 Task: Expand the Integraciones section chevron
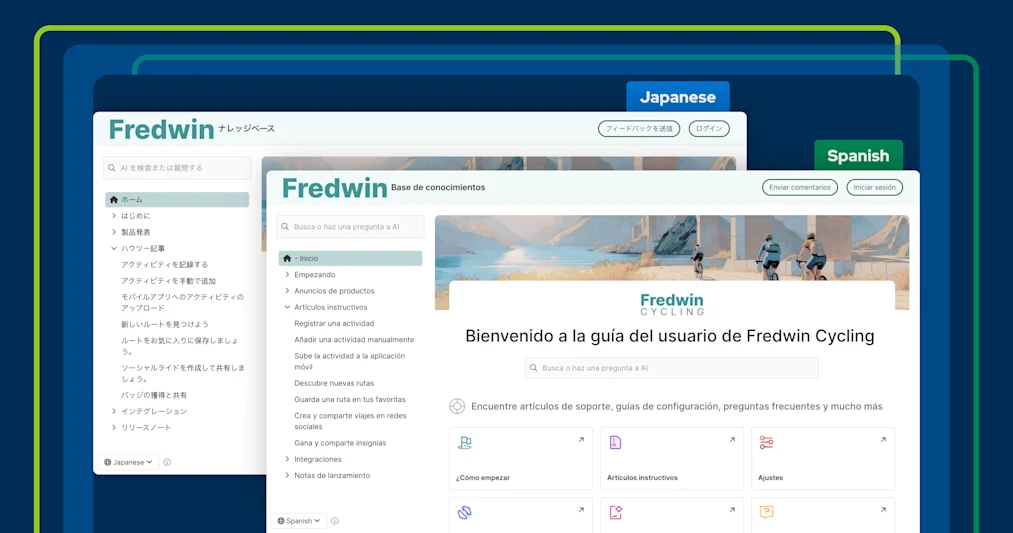pyautogui.click(x=287, y=459)
